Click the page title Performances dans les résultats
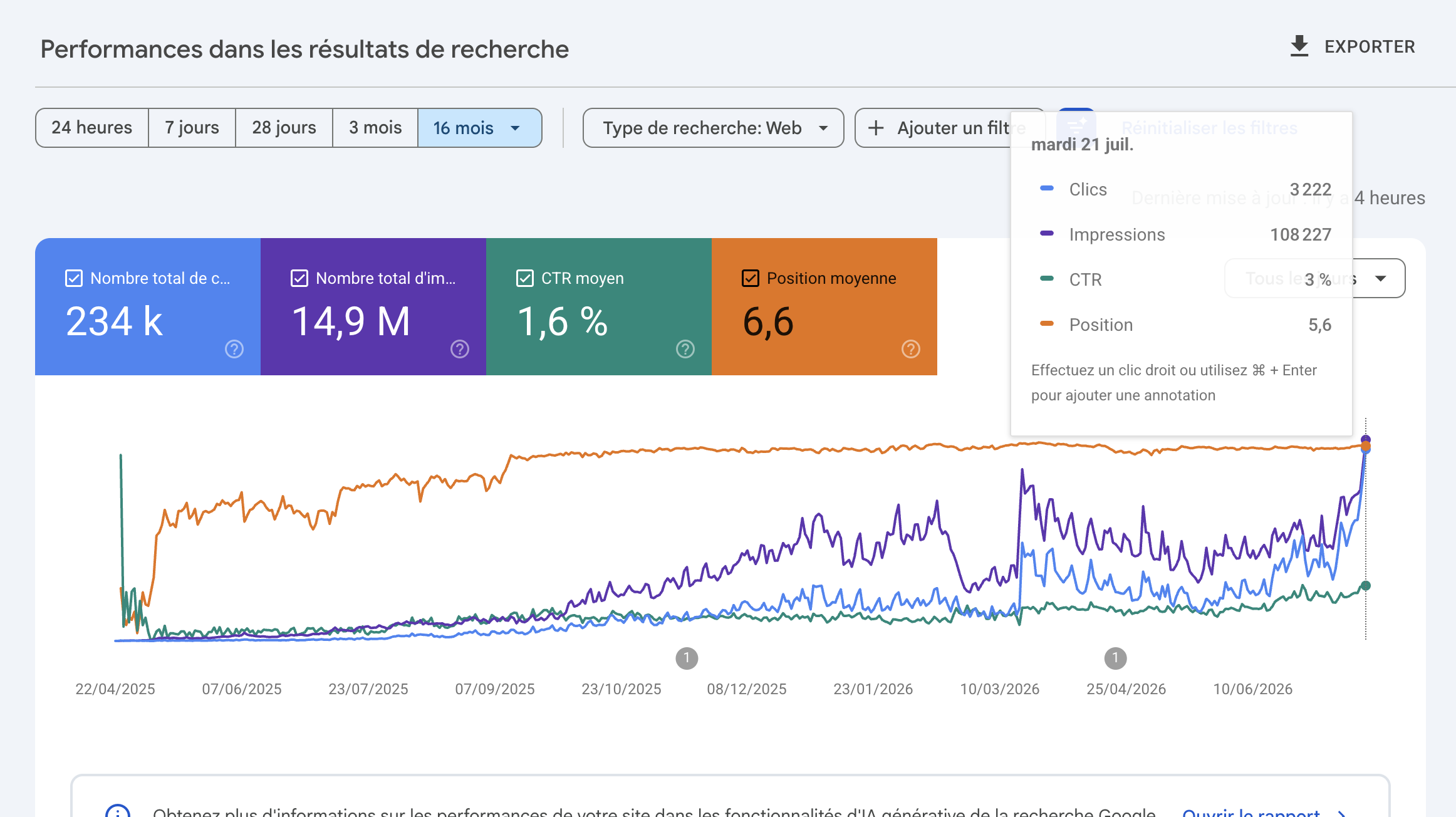 point(304,49)
